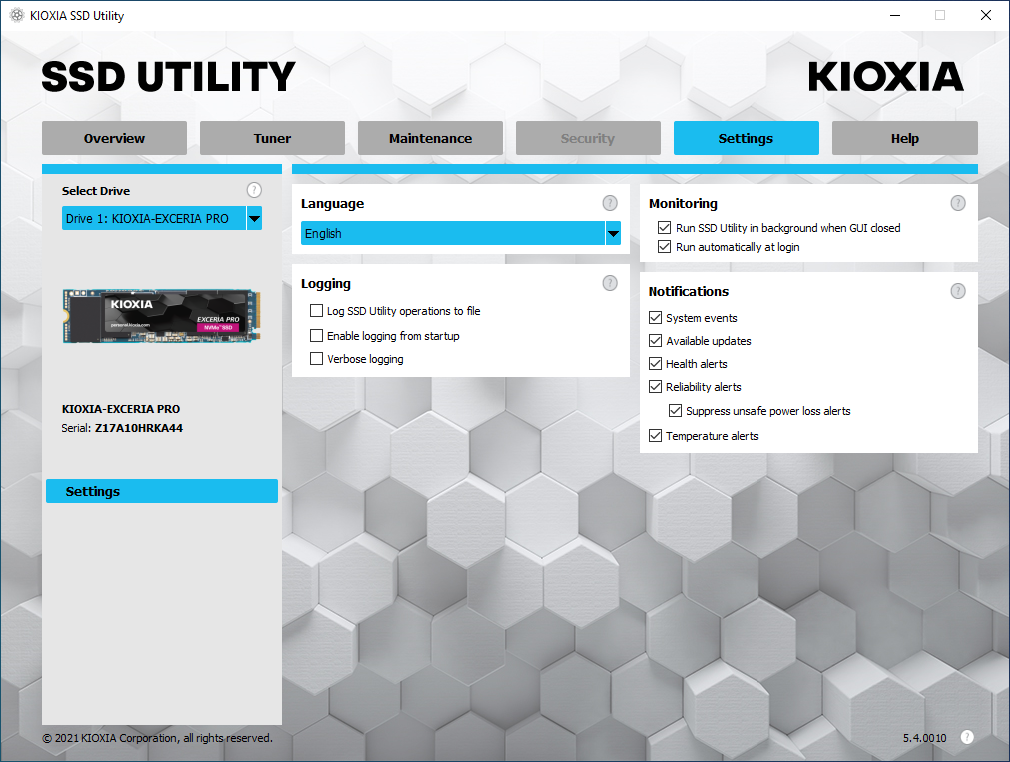Switch to the Overview tab
The height and width of the screenshot is (762, 1010).
pos(115,138)
